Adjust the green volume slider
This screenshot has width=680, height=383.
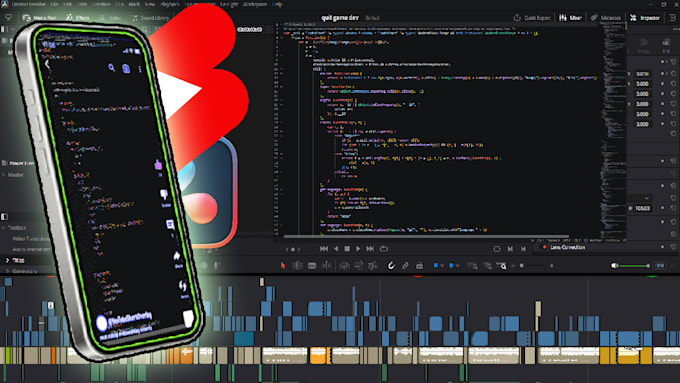635,265
